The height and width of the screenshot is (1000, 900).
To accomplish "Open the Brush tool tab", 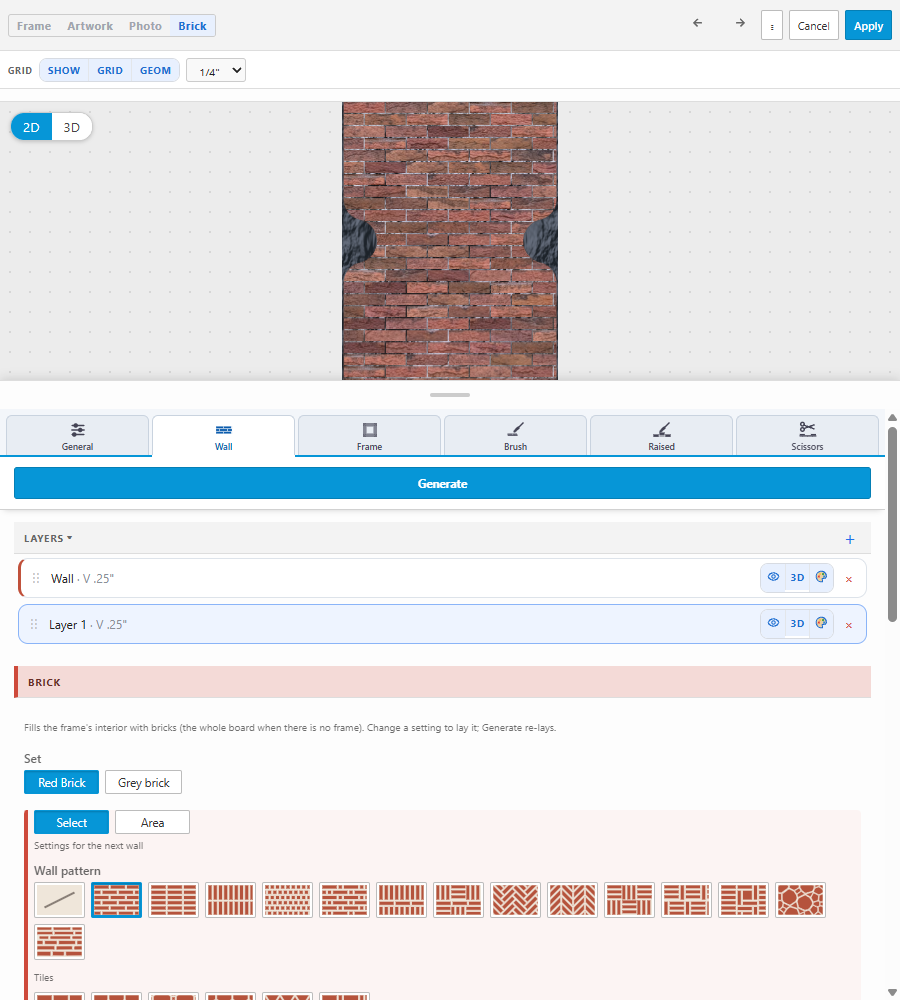I will click(x=515, y=436).
